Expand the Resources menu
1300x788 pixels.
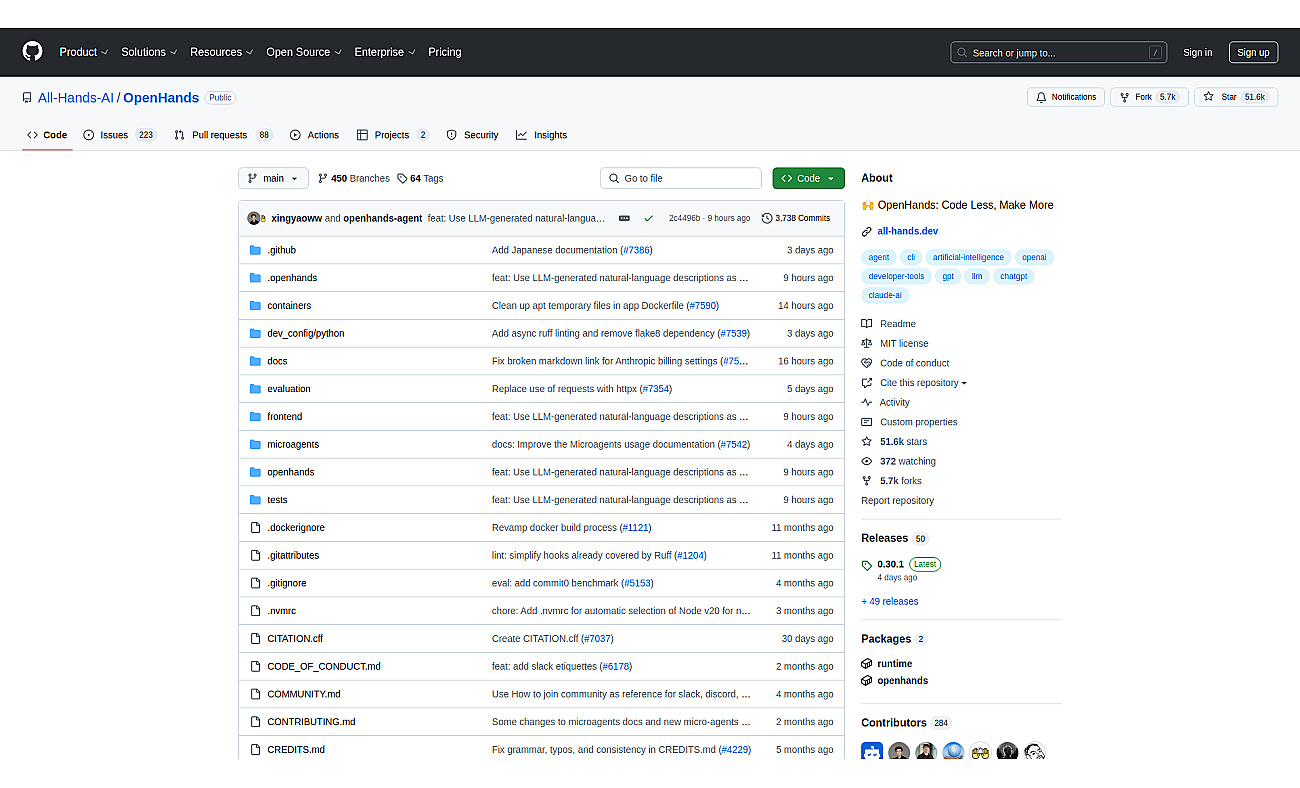click(221, 52)
